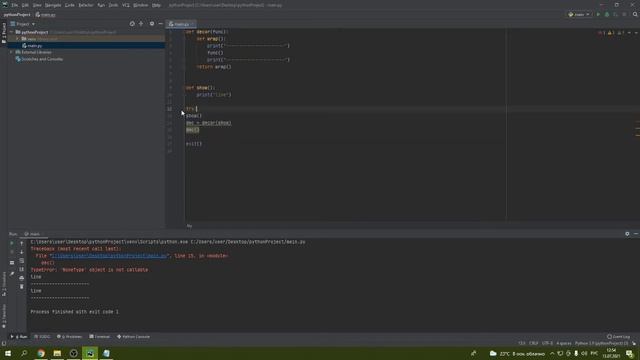Screen dimensions: 640x360
Task: Open Search Everywhere magnifier icon
Action: click(635, 15)
